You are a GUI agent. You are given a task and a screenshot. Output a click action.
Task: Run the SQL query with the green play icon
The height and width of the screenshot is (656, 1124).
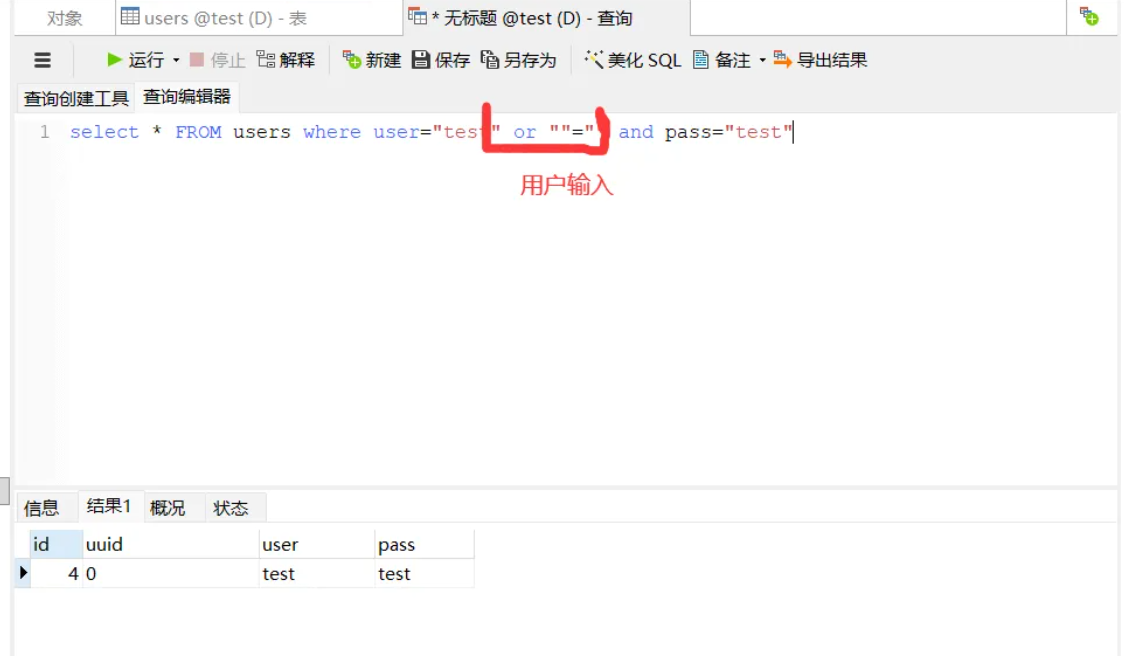click(113, 60)
